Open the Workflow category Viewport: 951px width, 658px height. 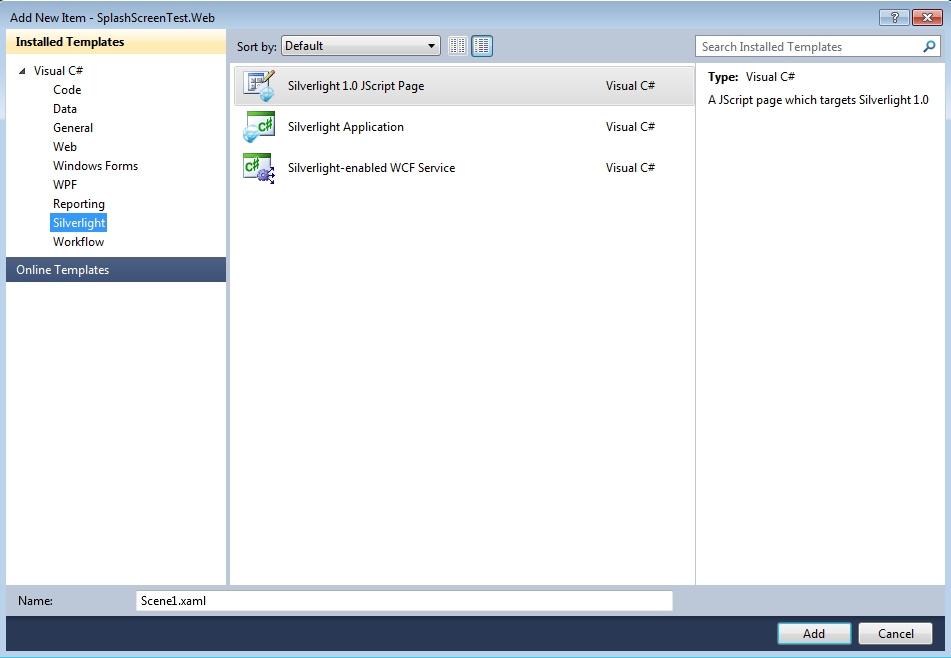coord(78,242)
